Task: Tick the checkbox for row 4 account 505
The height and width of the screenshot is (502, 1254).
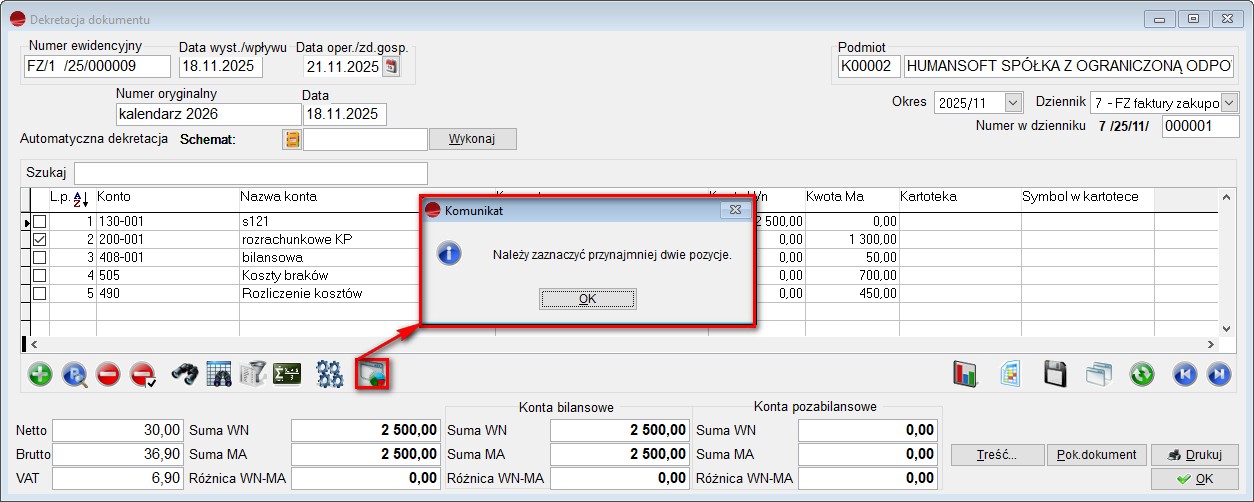Action: [x=40, y=275]
